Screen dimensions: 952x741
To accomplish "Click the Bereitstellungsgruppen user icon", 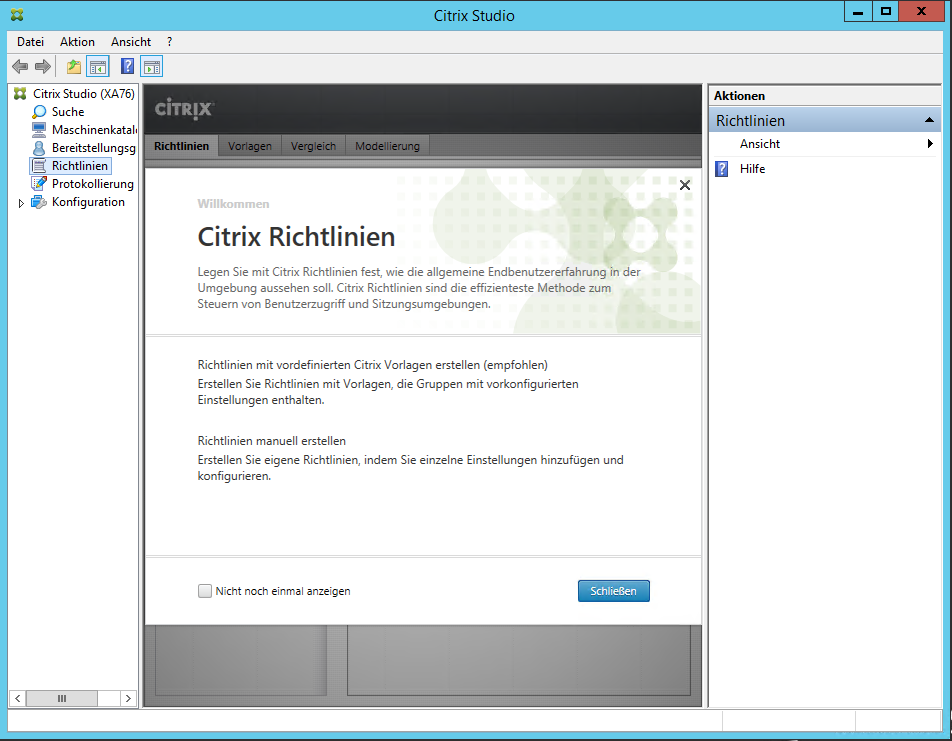I will click(39, 148).
